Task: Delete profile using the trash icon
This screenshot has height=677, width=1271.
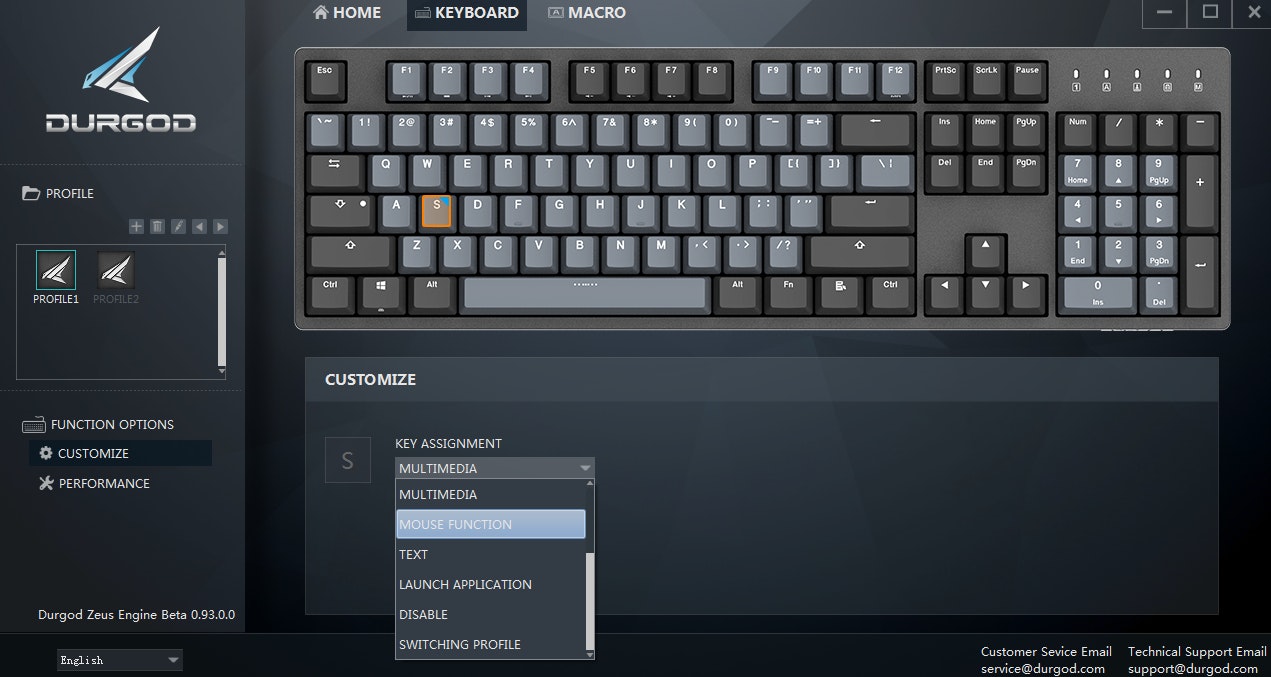Action: point(157,227)
